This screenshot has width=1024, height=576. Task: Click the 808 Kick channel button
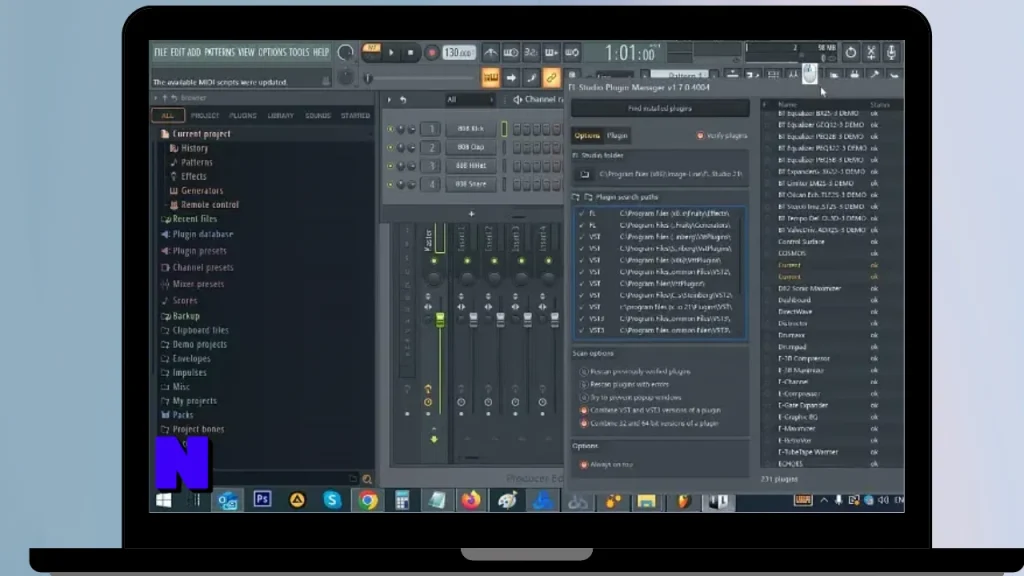[470, 129]
